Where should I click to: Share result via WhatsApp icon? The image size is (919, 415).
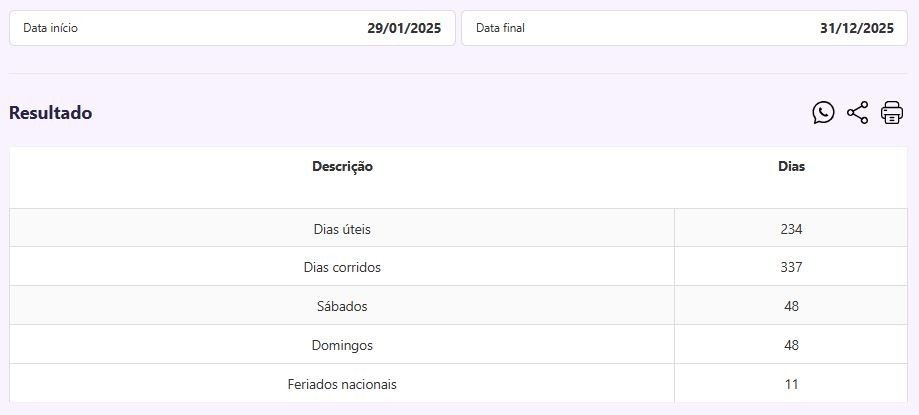coord(823,113)
